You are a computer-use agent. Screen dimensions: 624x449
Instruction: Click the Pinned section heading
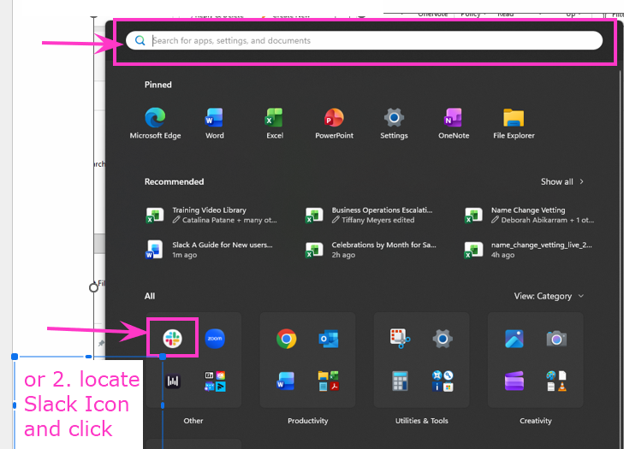158,84
